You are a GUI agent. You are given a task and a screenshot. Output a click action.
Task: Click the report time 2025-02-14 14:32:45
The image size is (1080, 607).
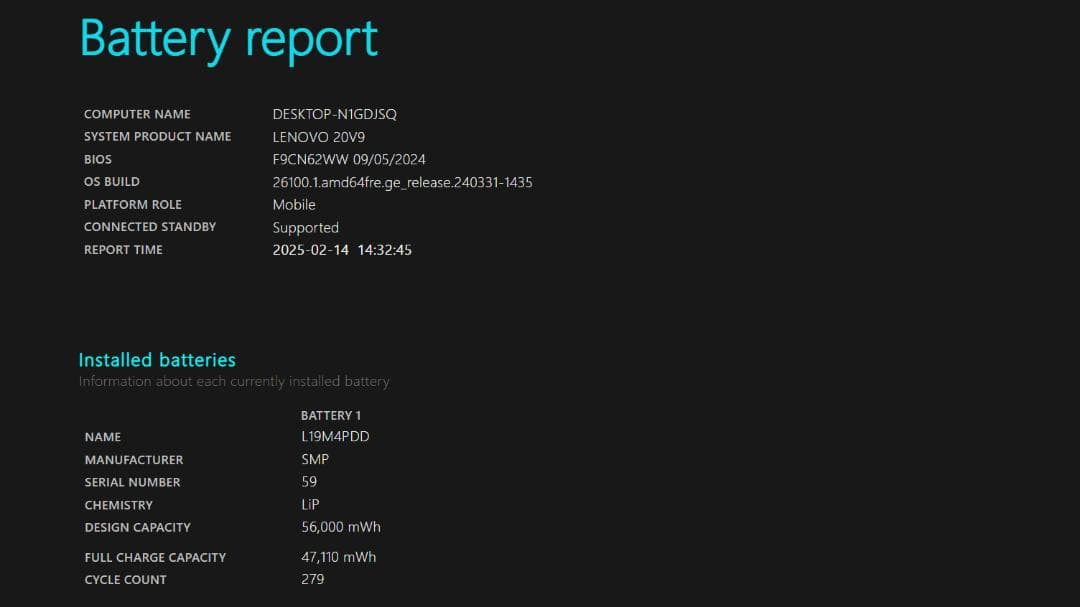(x=342, y=250)
